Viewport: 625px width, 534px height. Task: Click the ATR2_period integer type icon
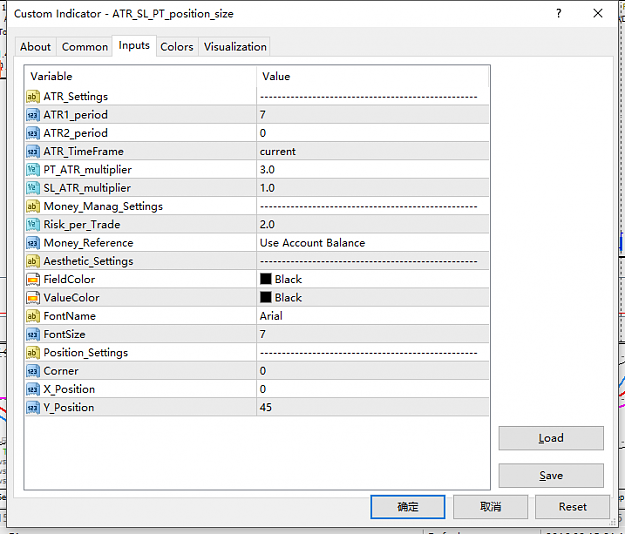[33, 133]
